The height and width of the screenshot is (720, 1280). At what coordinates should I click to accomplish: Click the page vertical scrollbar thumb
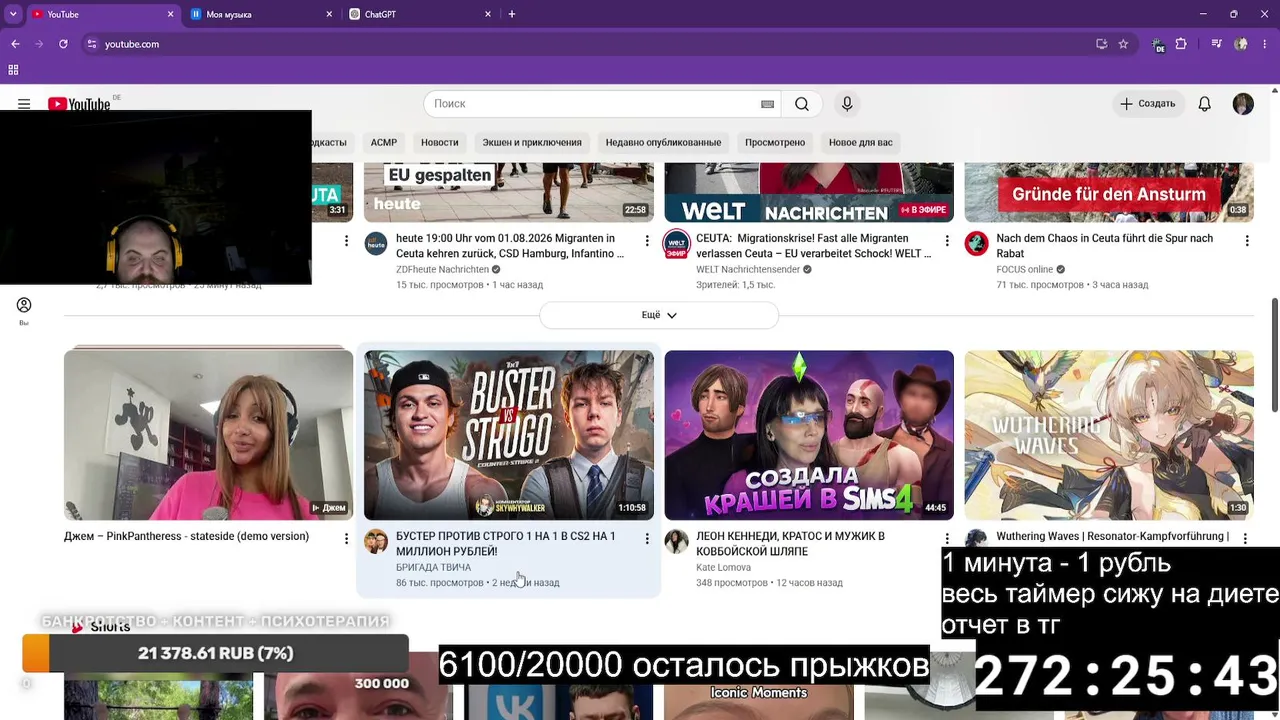pyautogui.click(x=1274, y=353)
